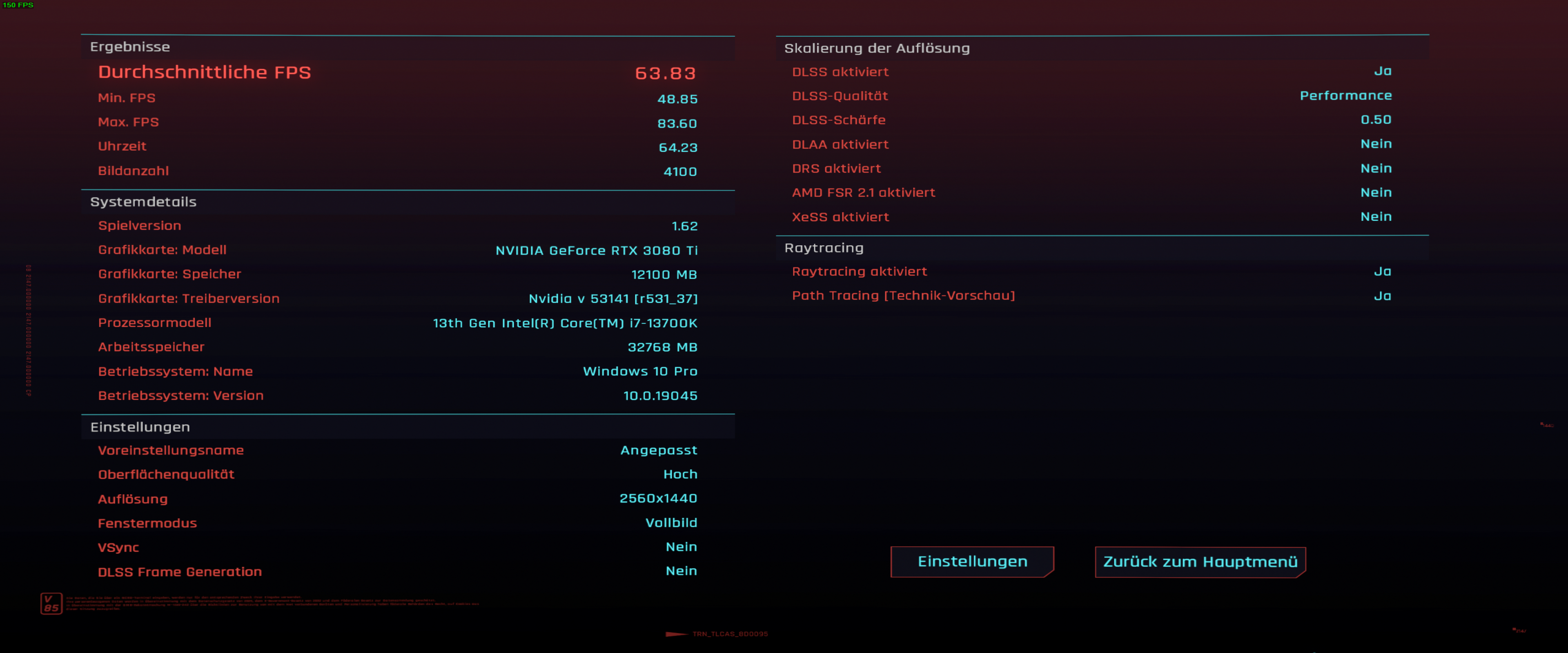
Task: Click Zurück zum Hauptmenü button
Action: coord(1200,561)
